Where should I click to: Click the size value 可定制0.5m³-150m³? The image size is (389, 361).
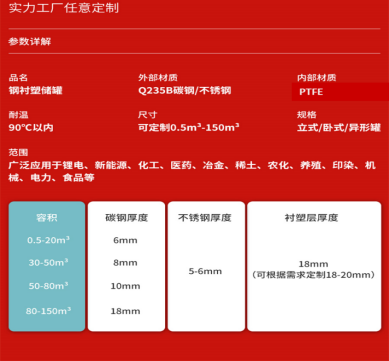click(x=189, y=127)
